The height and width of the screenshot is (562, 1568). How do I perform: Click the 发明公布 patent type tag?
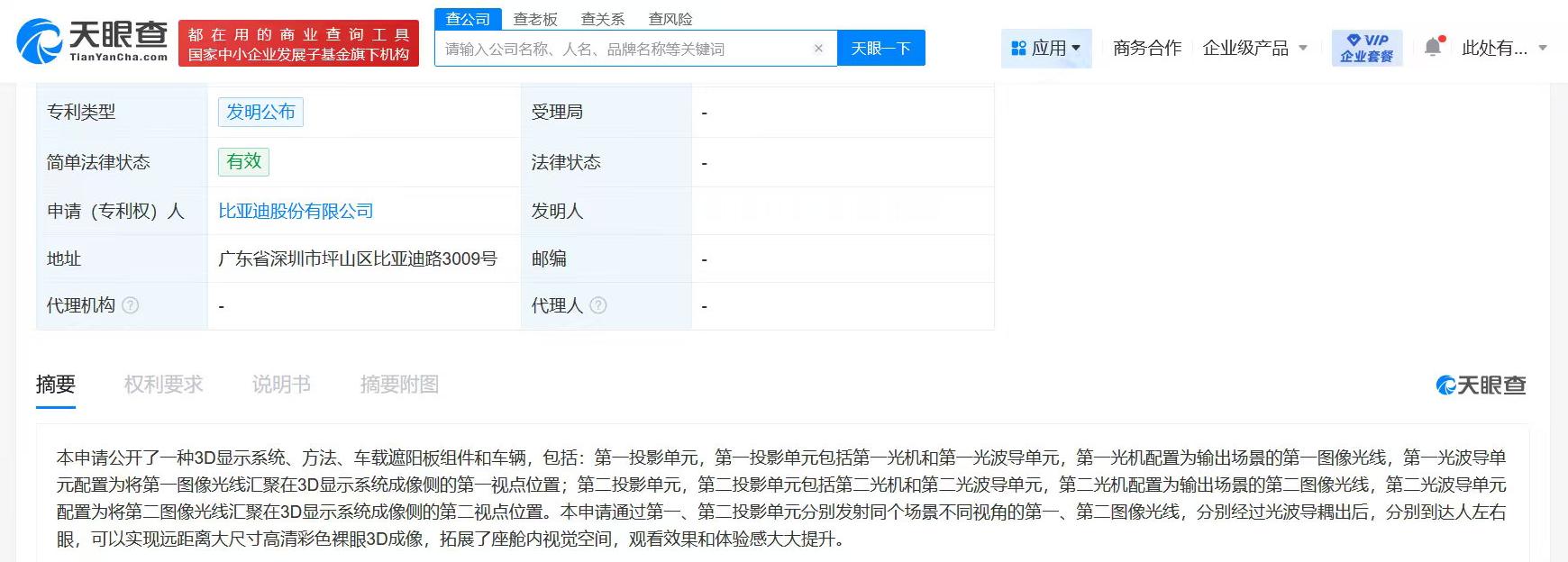[x=260, y=112]
